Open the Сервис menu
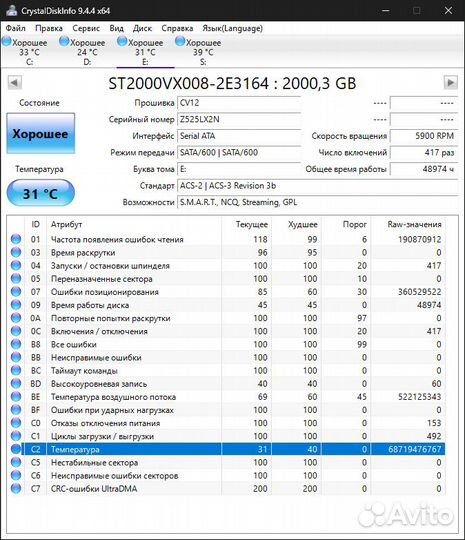The image size is (465, 540). tap(86, 28)
